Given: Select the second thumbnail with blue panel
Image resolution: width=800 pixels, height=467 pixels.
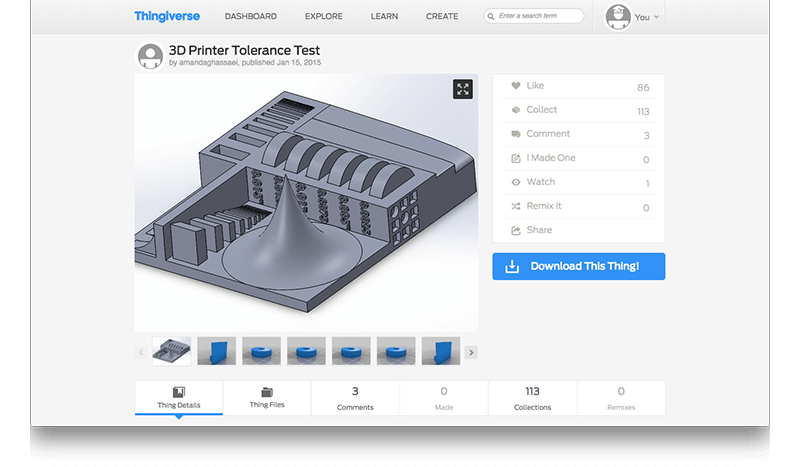Looking at the screenshot, I should tap(216, 351).
